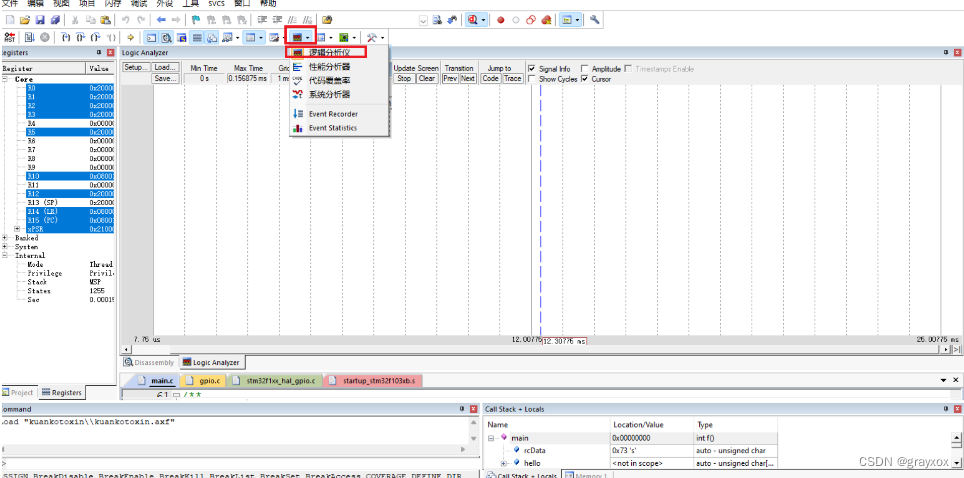Switch to the Disassembly tab

tap(149, 362)
